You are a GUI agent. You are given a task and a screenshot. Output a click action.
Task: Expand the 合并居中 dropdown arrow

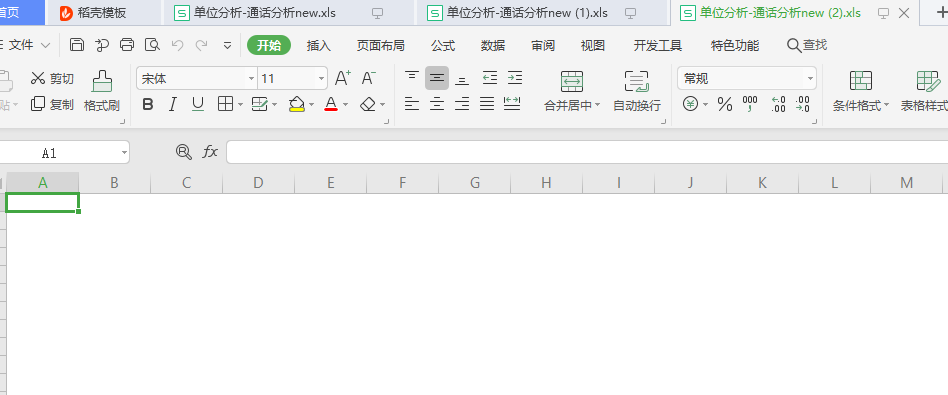click(x=597, y=105)
